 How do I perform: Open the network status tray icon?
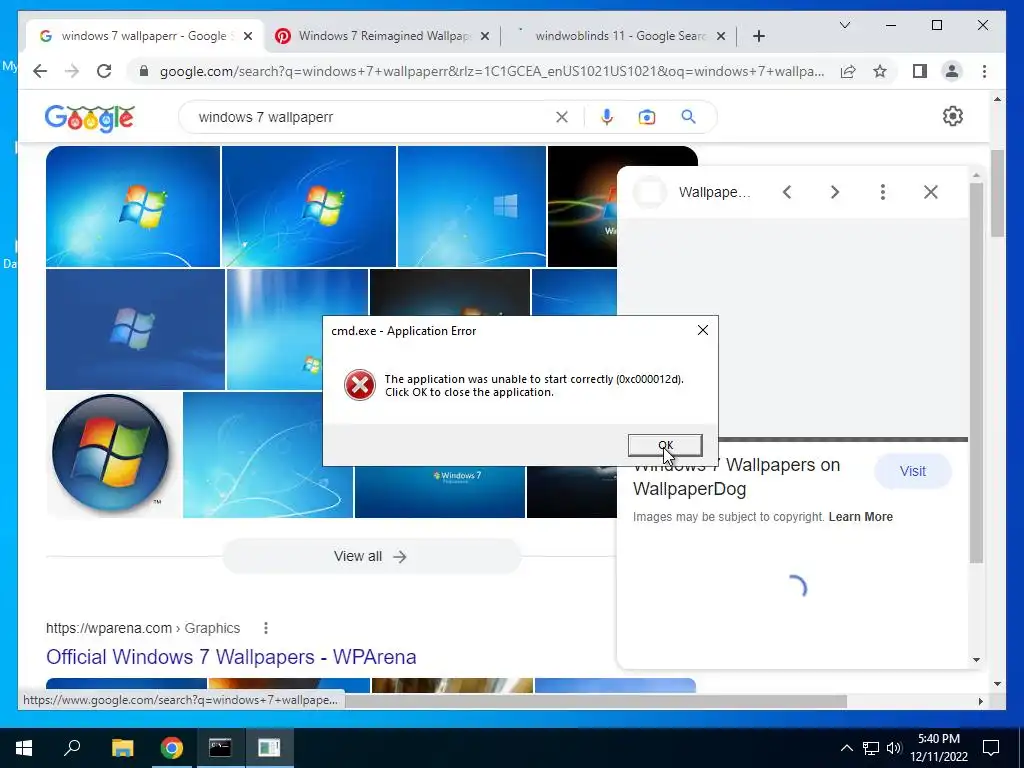pyautogui.click(x=871, y=748)
